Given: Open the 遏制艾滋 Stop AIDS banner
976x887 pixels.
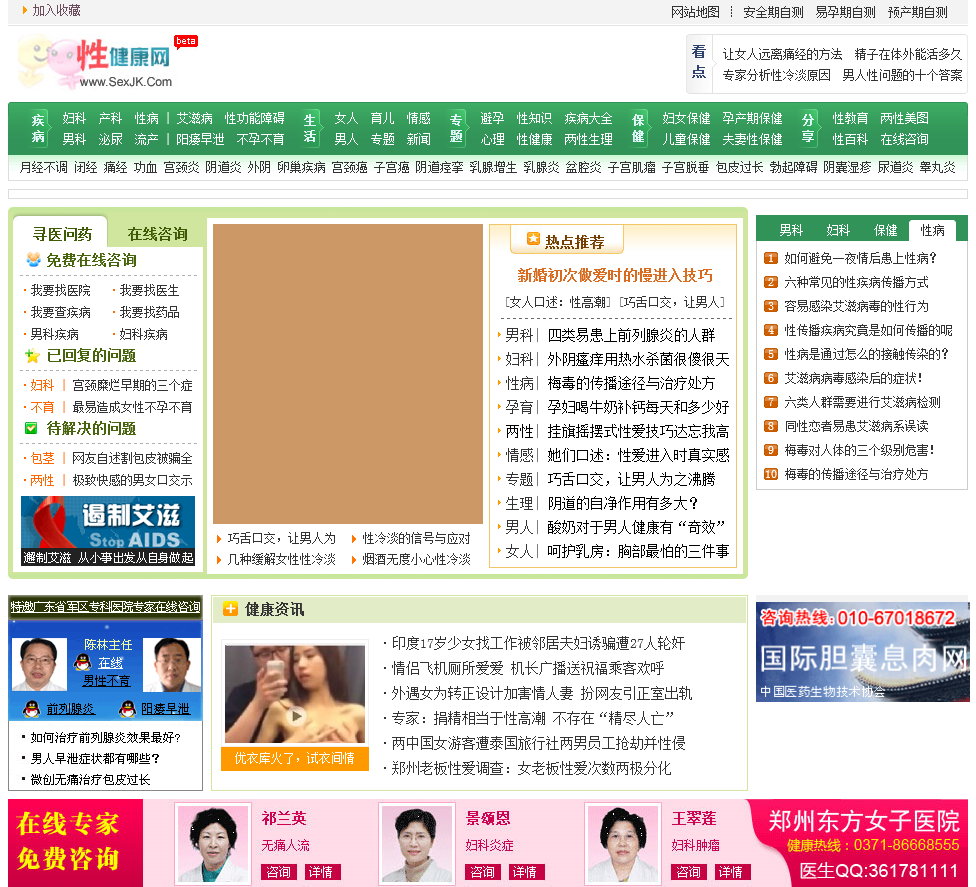Looking at the screenshot, I should (x=108, y=531).
